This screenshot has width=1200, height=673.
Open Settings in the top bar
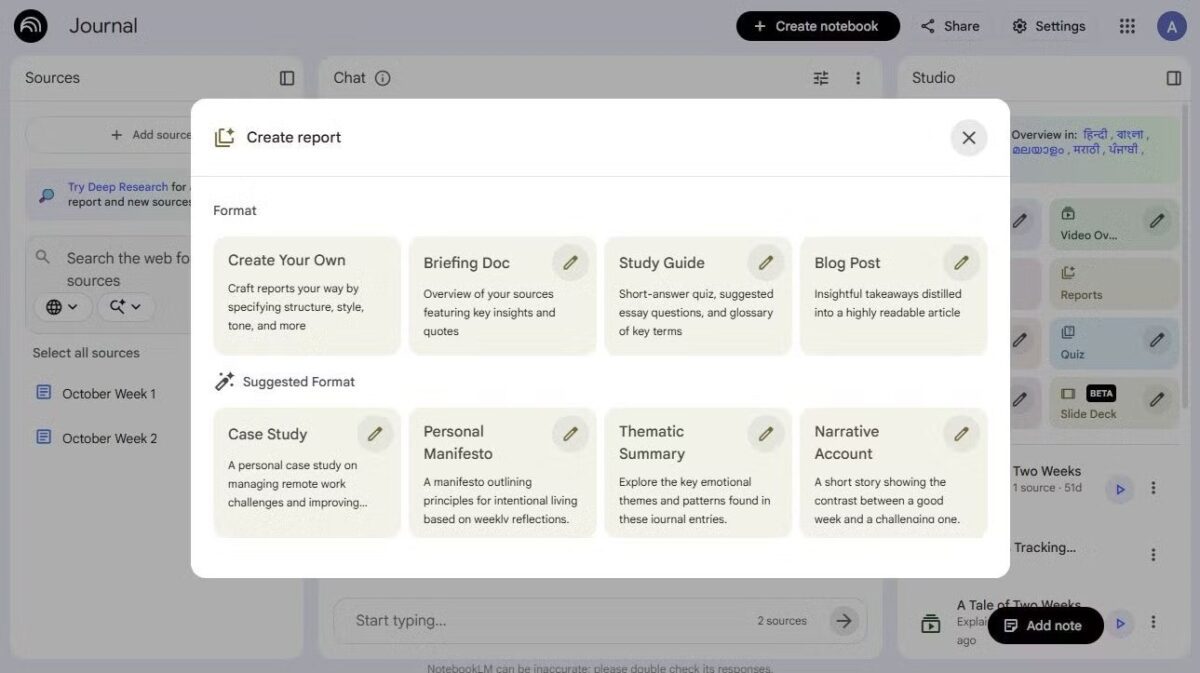[x=1048, y=26]
